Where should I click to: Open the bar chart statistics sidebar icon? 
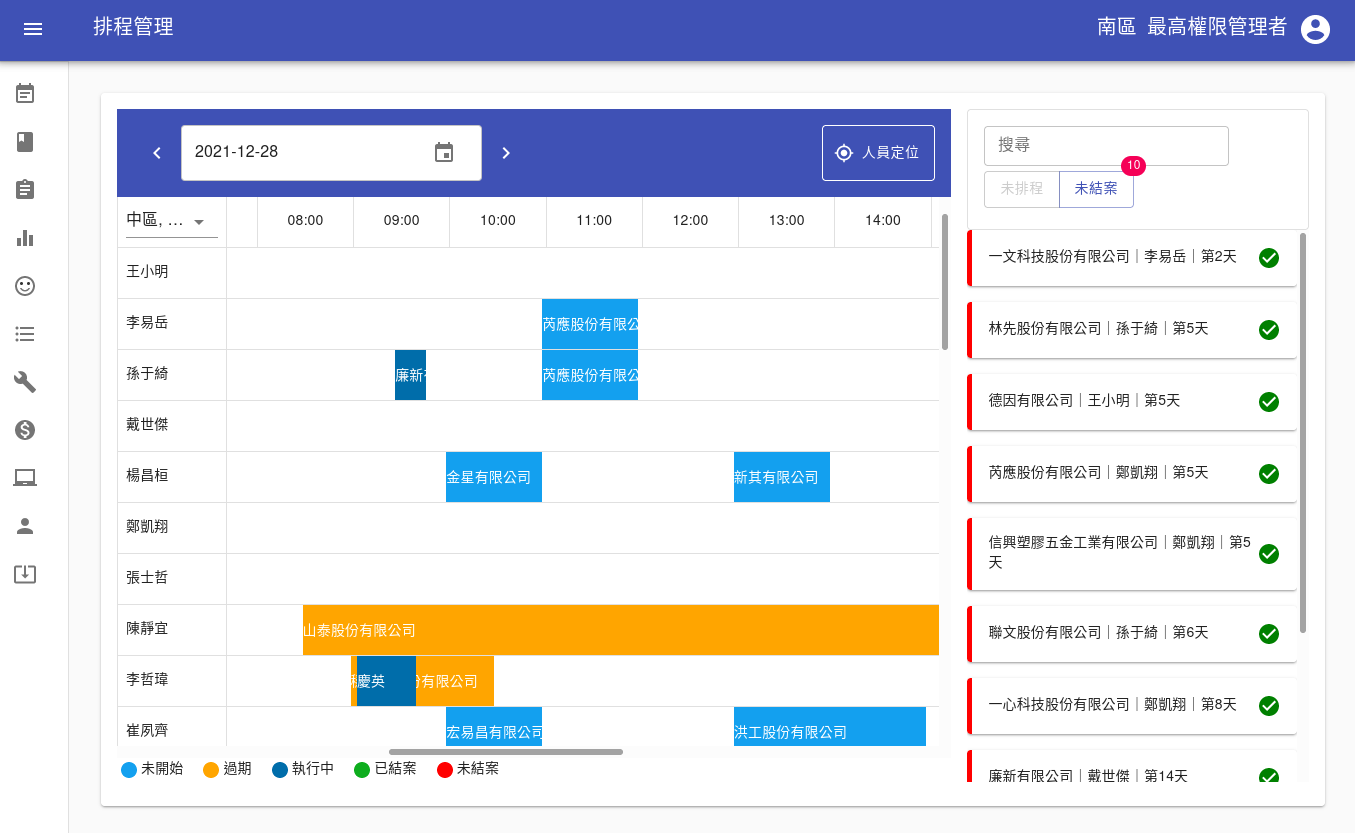point(25,238)
